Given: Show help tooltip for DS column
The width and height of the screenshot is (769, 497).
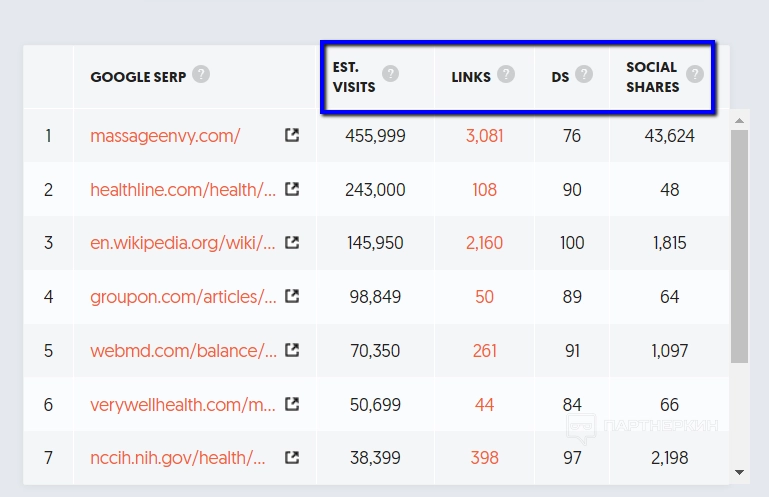Looking at the screenshot, I should coord(584,74).
